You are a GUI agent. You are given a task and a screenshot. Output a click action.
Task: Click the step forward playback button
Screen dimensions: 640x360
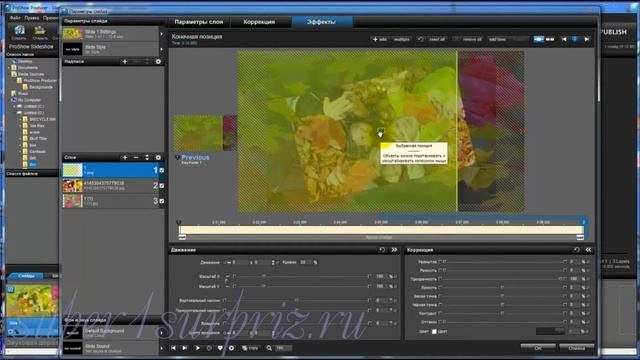[184, 348]
